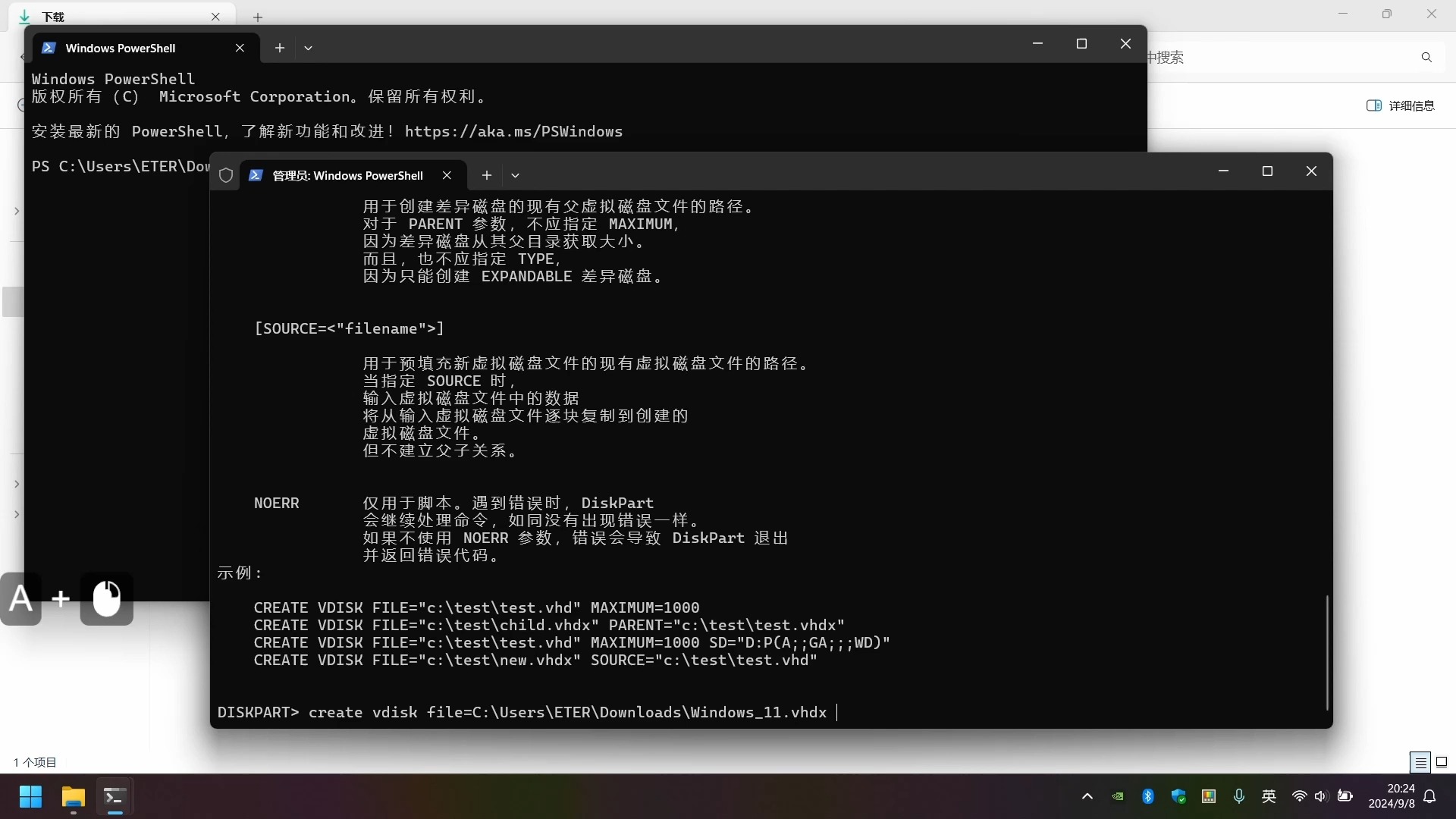1456x819 pixels.
Task: Open new tab in background PowerShell window
Action: pos(280,48)
